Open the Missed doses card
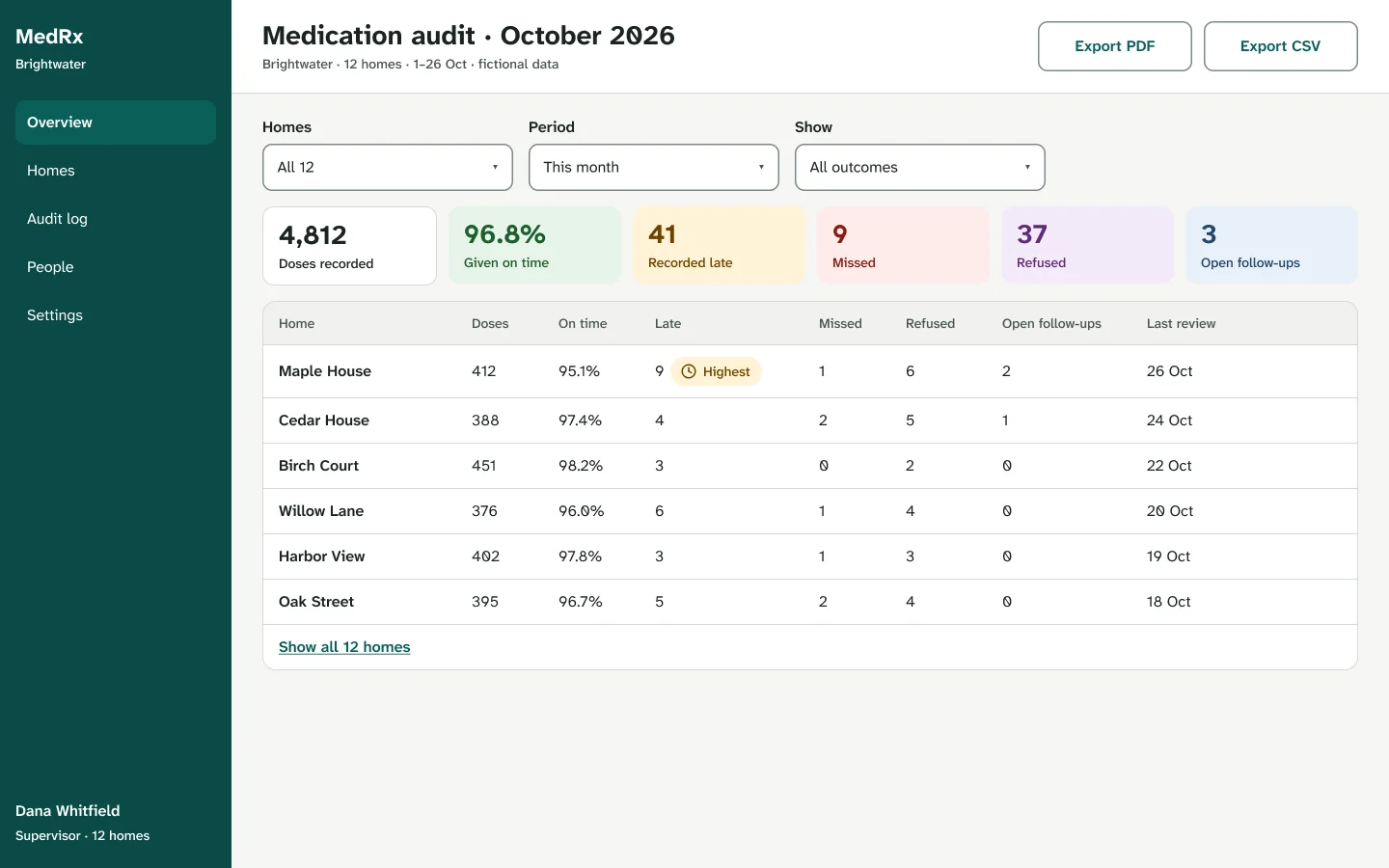The image size is (1389, 868). pos(903,246)
